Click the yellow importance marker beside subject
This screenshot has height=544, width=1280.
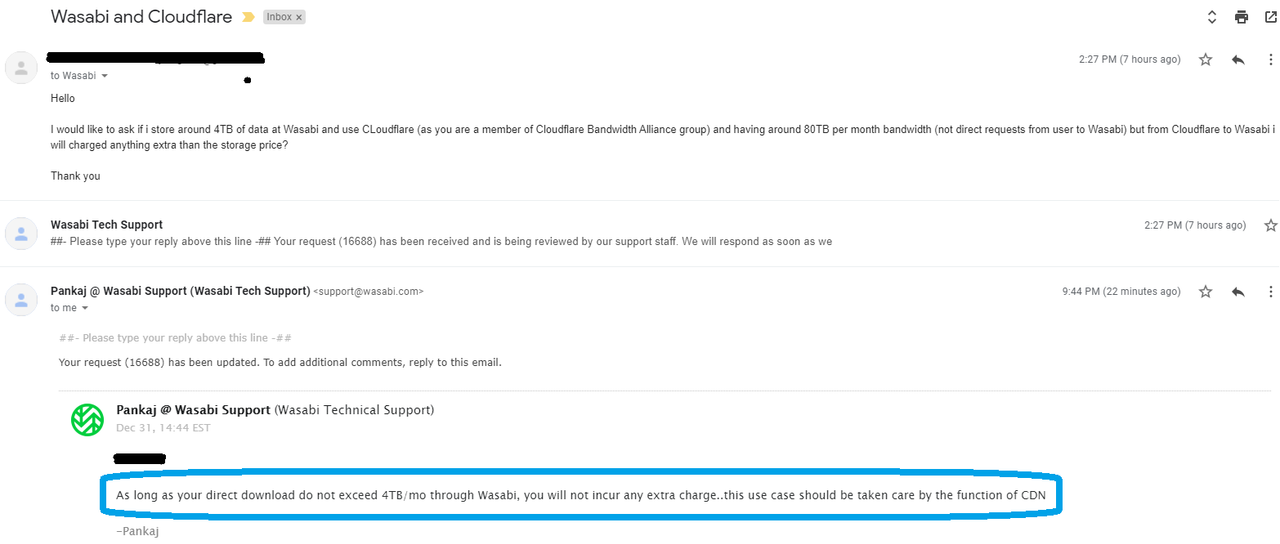(x=247, y=17)
